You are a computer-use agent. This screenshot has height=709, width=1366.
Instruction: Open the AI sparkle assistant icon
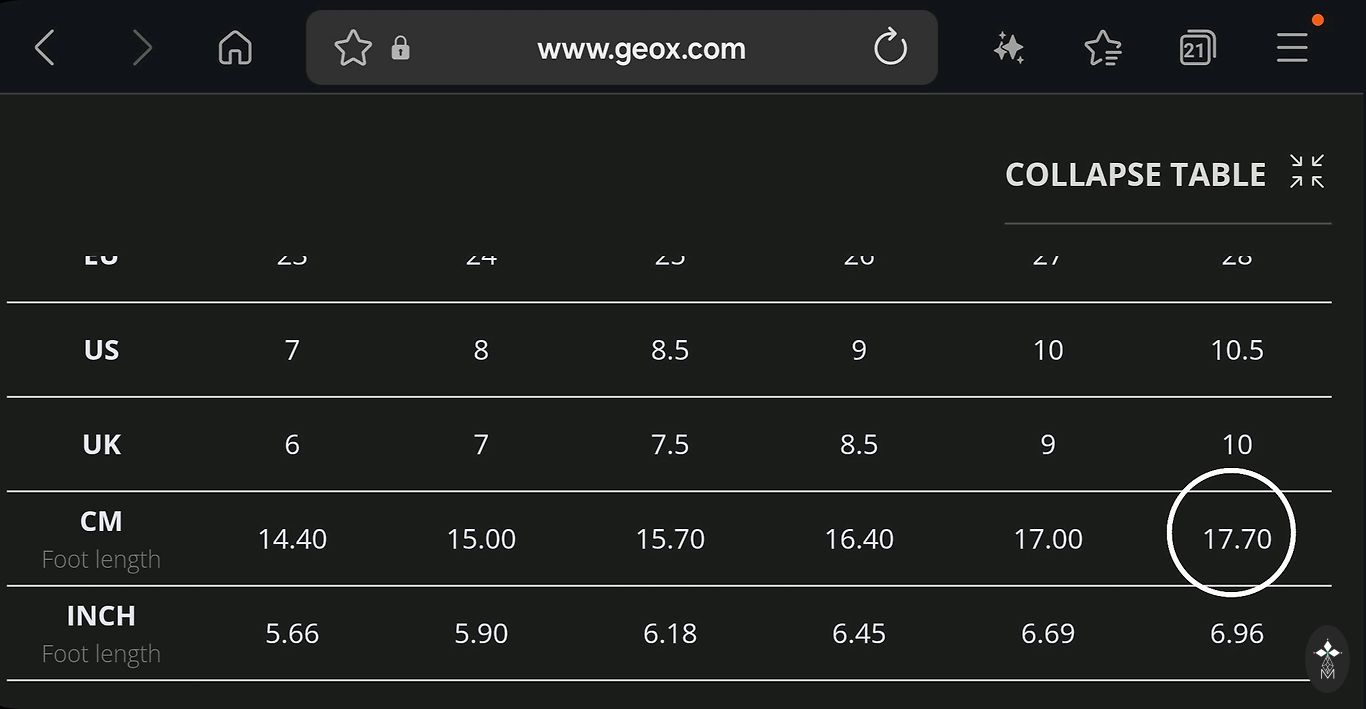click(1009, 48)
